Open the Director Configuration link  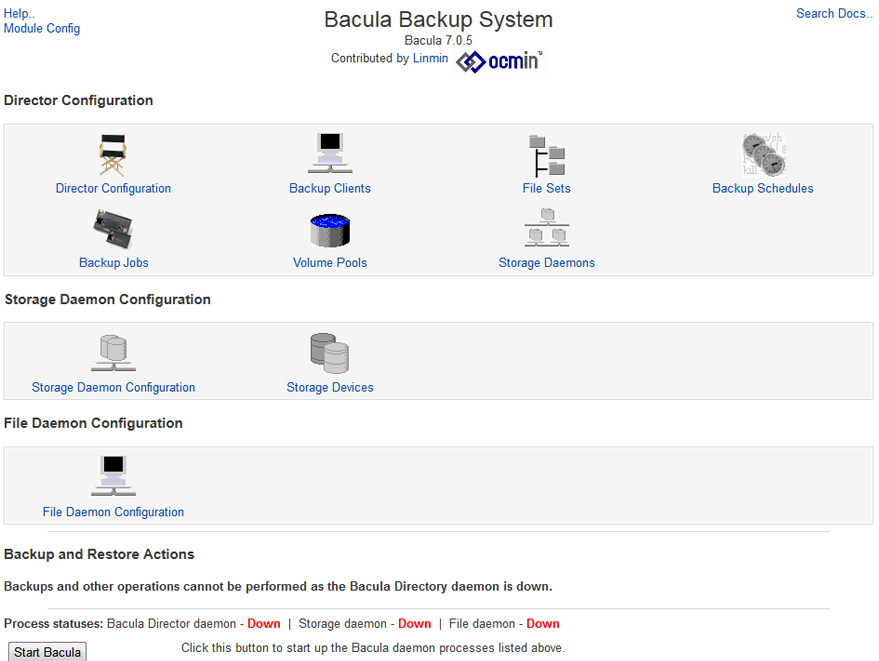(x=113, y=188)
